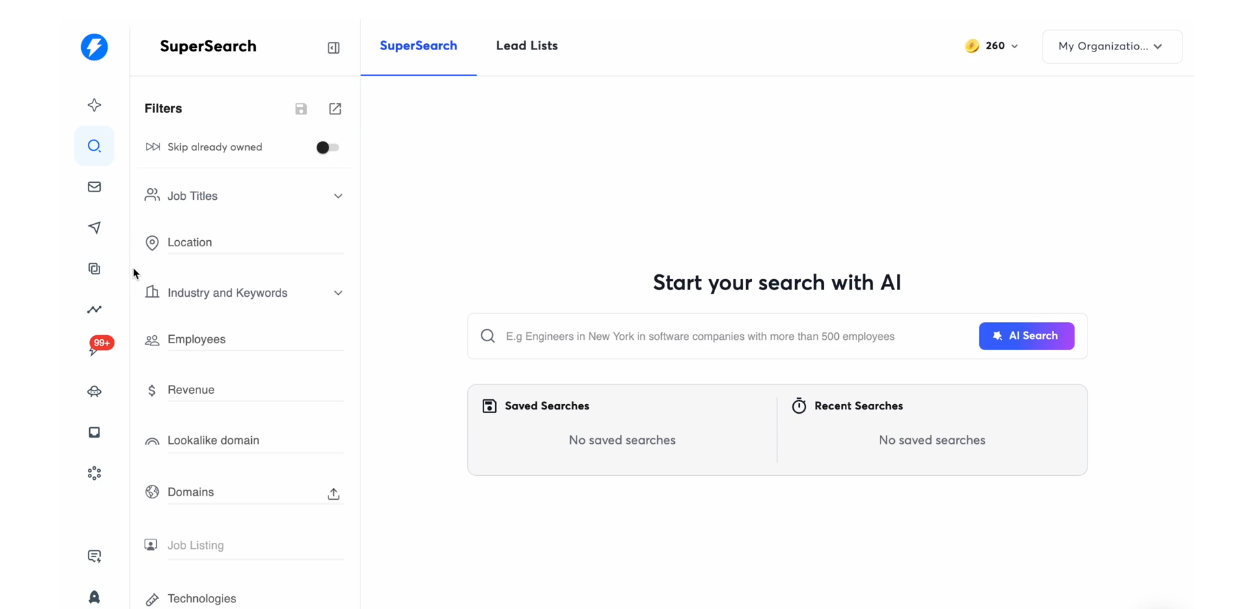Click the Saved Searches heading
The width and height of the screenshot is (1247, 609).
(547, 406)
